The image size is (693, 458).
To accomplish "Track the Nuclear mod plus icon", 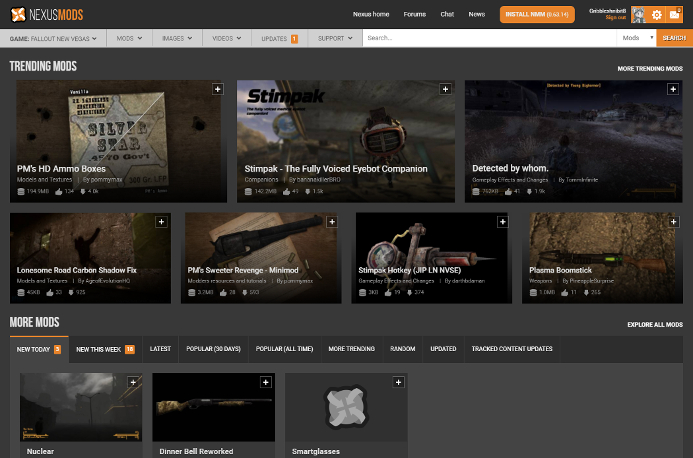I will click(133, 382).
